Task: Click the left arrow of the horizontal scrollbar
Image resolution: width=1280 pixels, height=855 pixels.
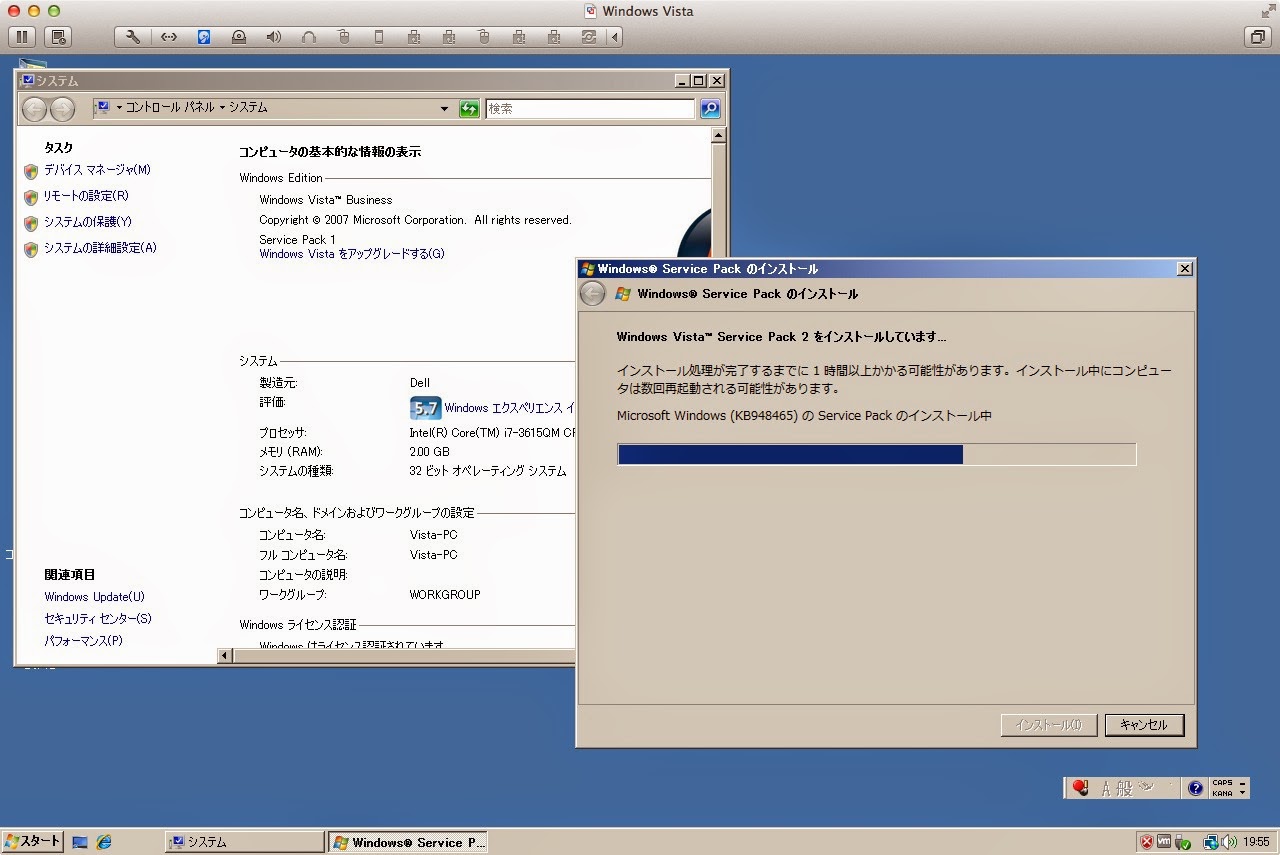Action: (225, 656)
